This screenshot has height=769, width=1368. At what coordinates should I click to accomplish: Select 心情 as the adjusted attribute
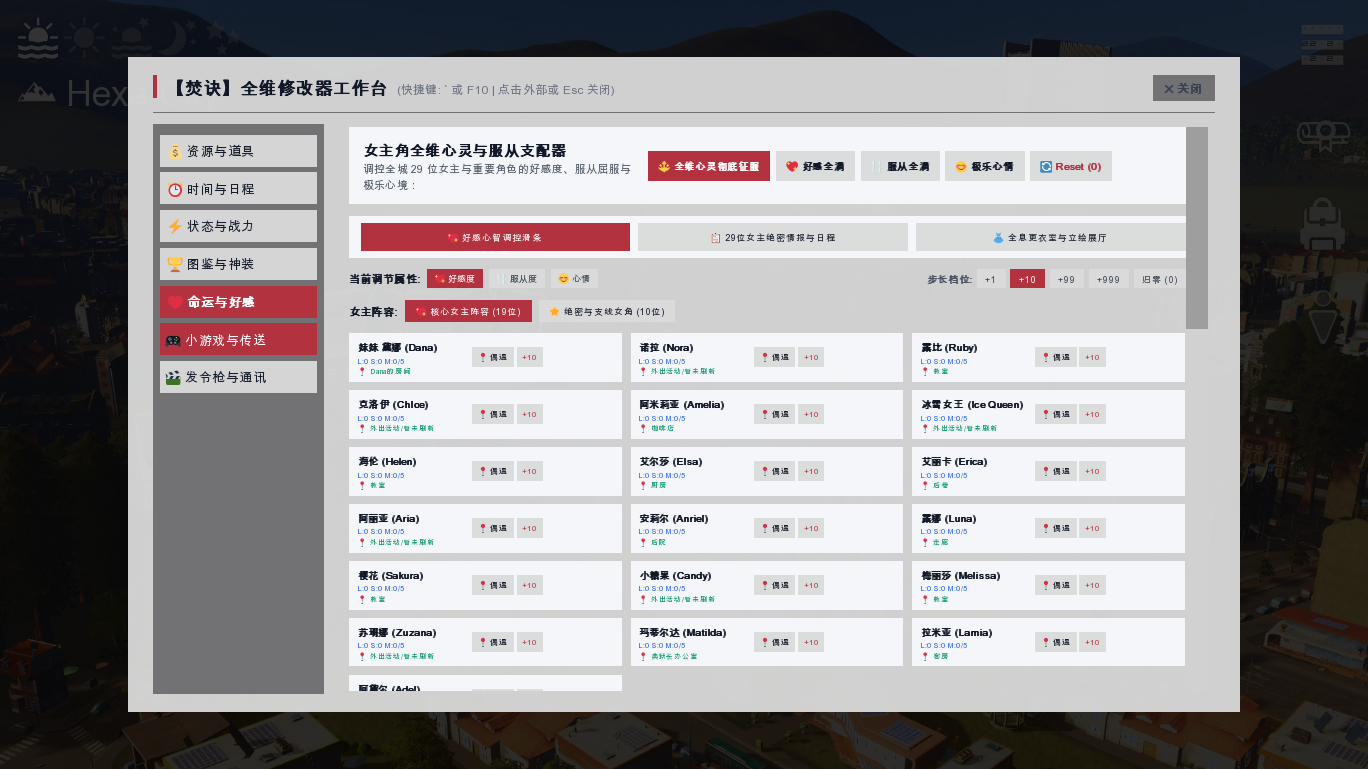574,279
